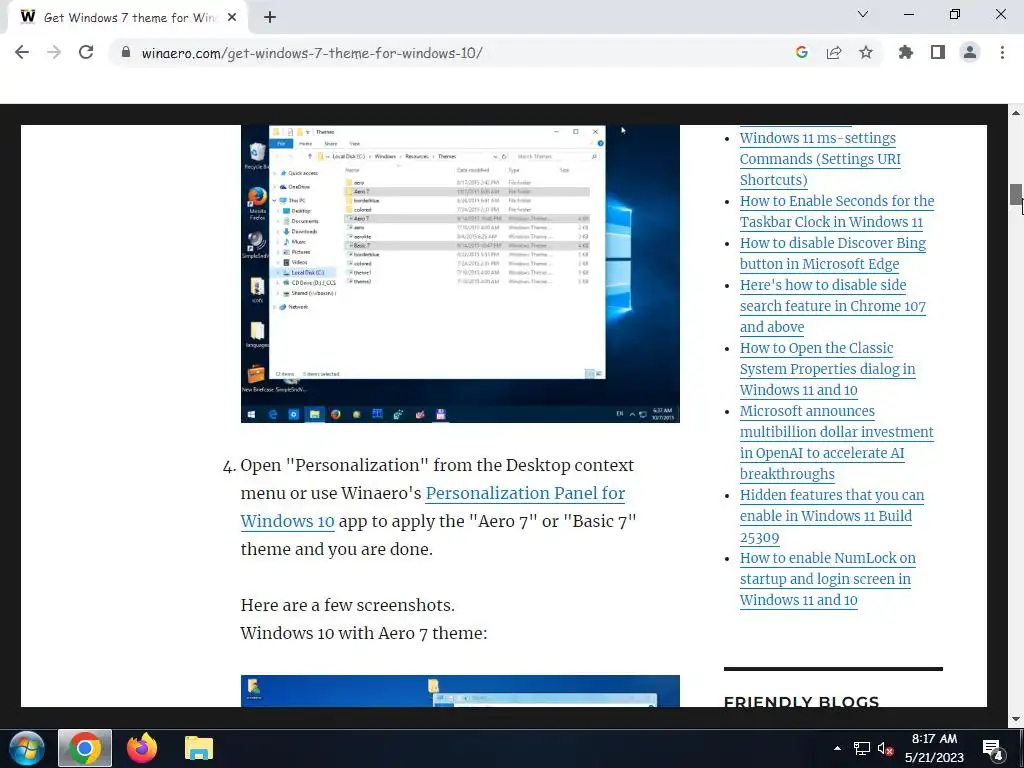Open File Explorer from the taskbar

199,748
